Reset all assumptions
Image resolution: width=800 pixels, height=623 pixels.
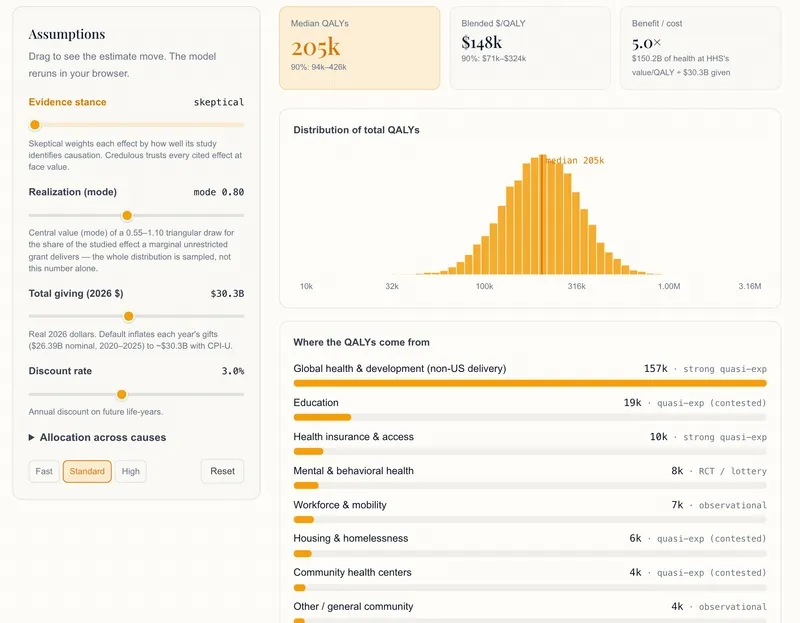pos(222,471)
